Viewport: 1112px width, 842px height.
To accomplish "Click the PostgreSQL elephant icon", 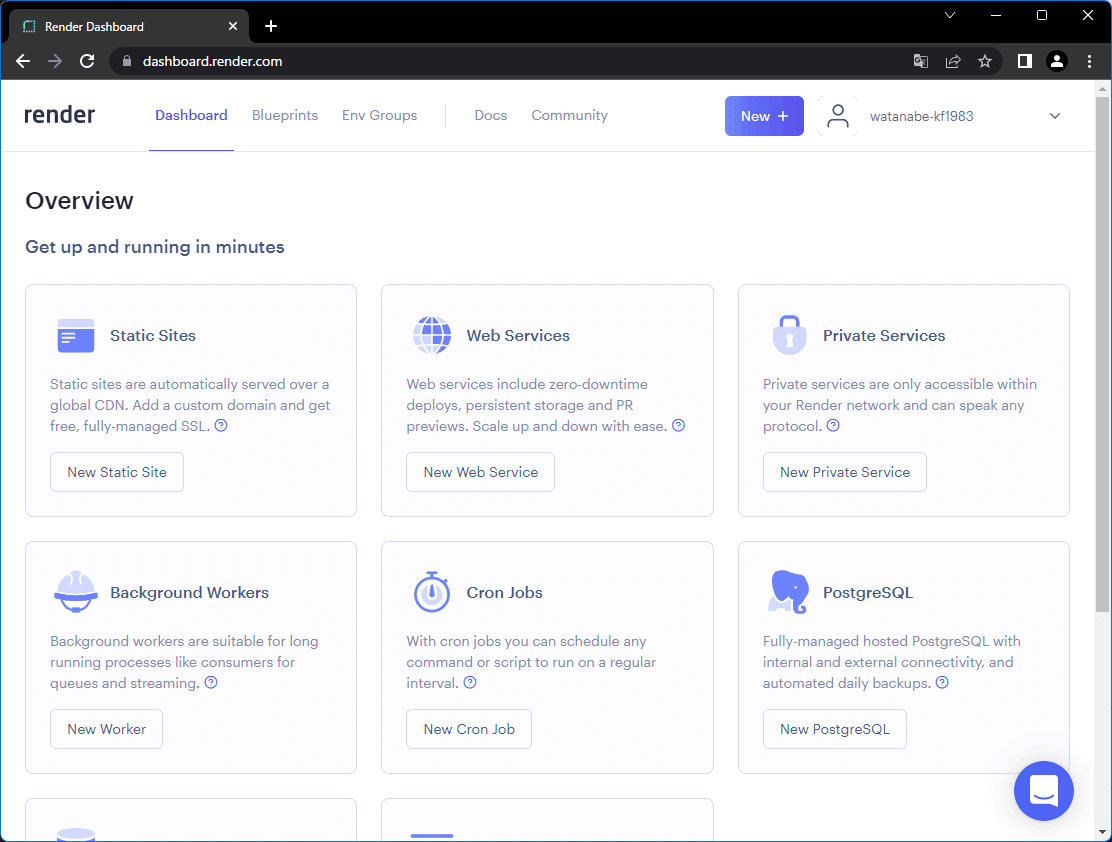I will (x=789, y=592).
